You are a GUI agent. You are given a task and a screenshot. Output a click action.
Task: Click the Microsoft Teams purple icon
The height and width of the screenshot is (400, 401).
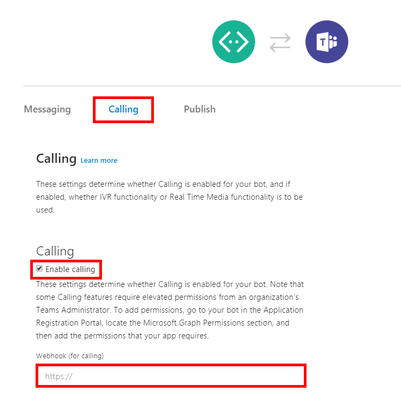click(327, 42)
